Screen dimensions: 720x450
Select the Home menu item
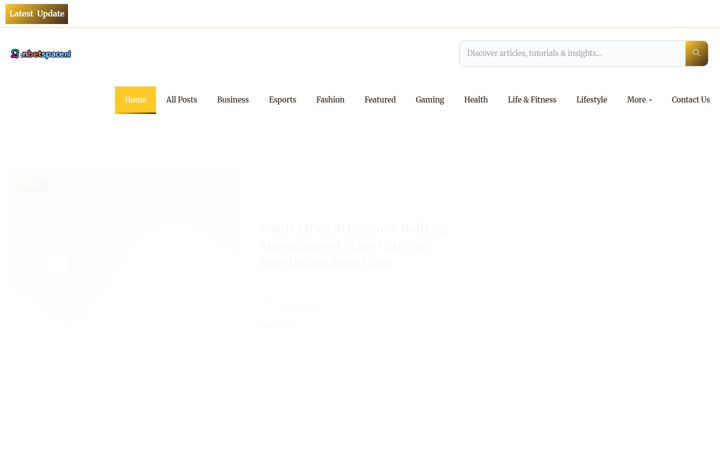[x=135, y=100]
